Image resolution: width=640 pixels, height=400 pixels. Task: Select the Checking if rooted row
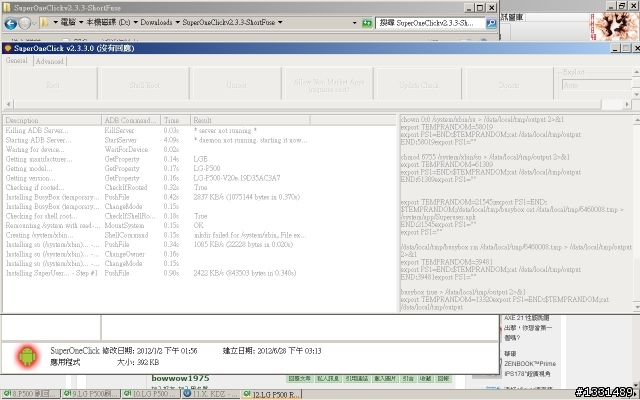coord(157,187)
